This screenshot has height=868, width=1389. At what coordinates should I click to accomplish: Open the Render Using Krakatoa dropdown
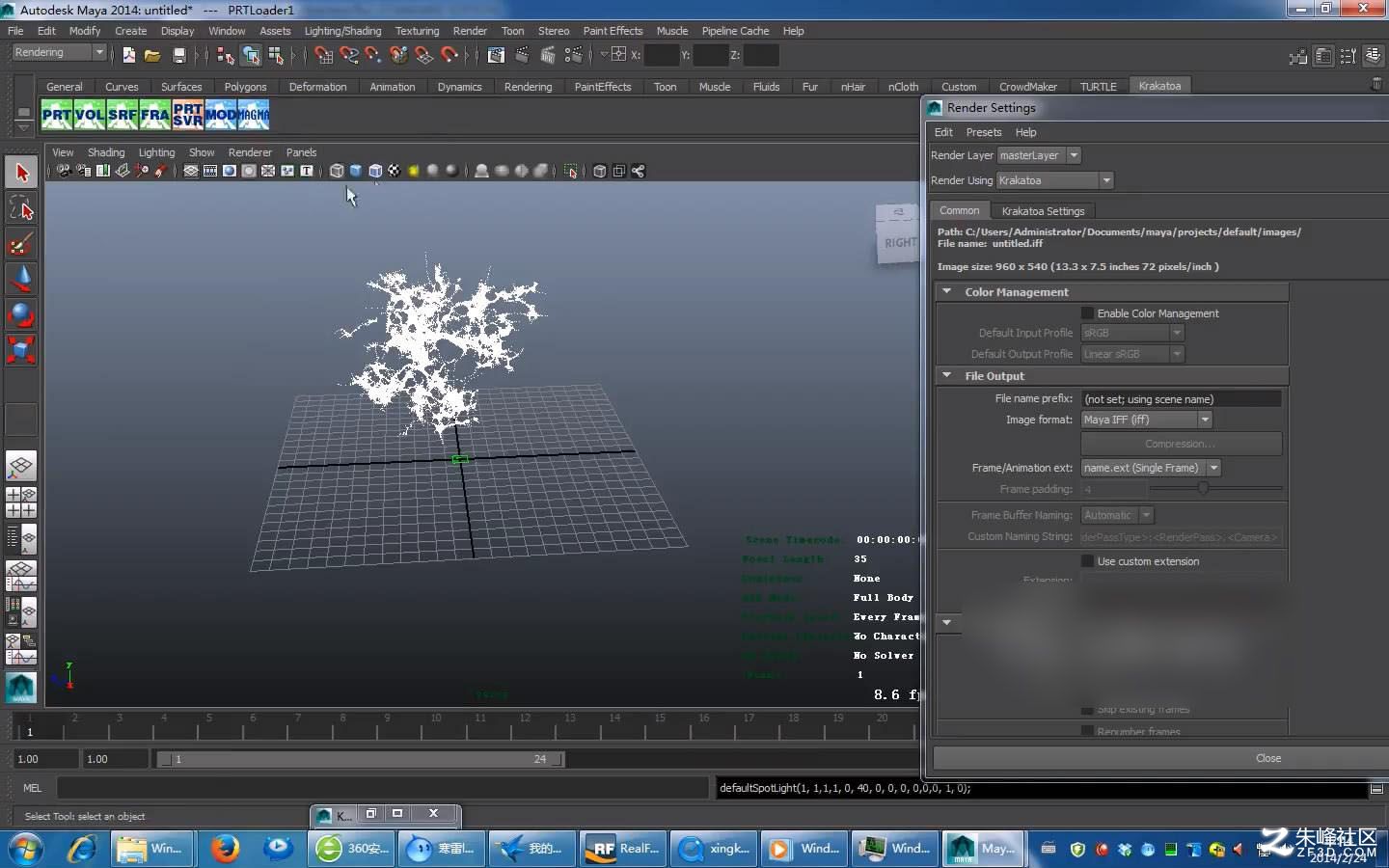tap(1055, 180)
